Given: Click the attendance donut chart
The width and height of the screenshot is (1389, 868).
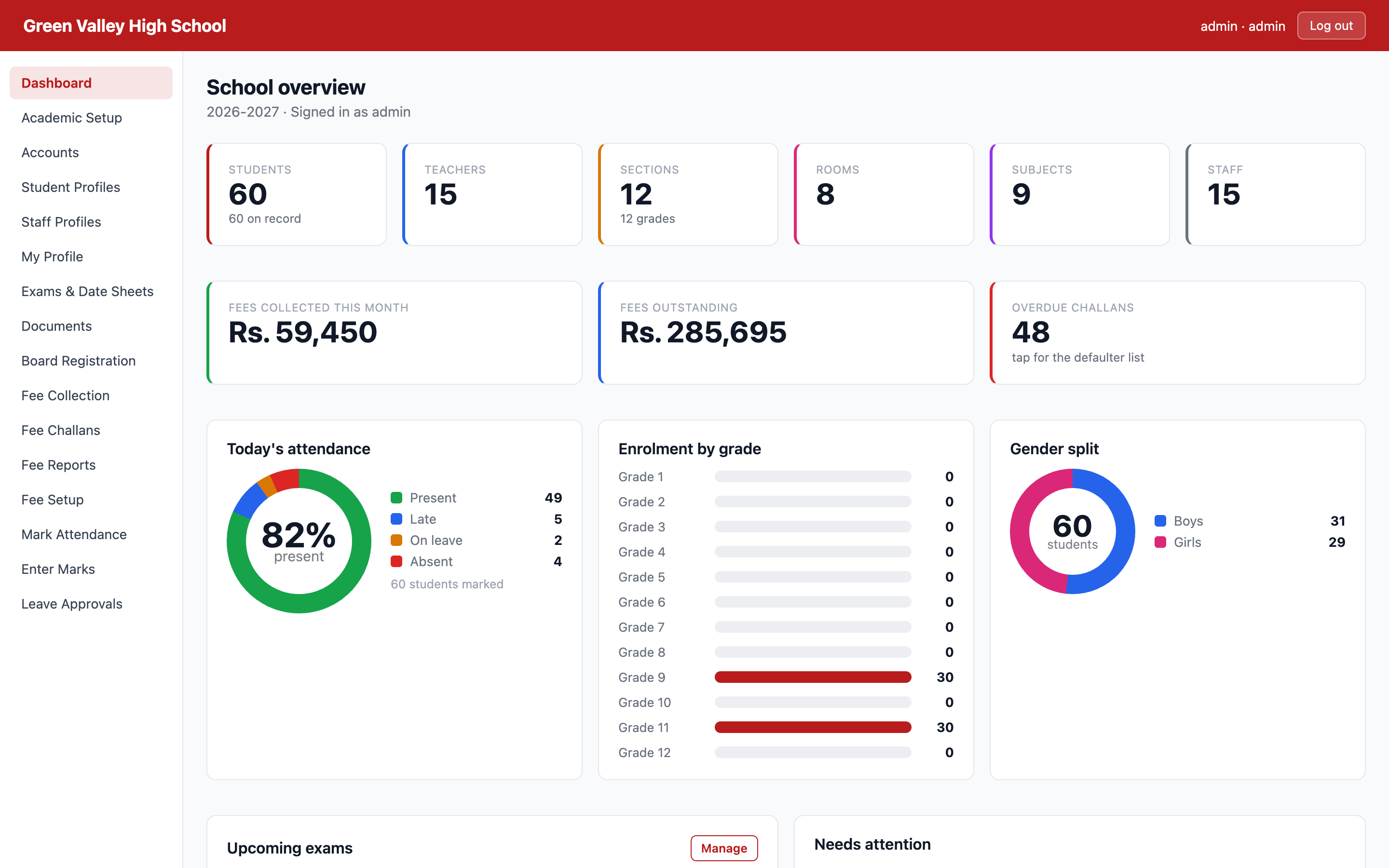Looking at the screenshot, I should click(x=299, y=541).
